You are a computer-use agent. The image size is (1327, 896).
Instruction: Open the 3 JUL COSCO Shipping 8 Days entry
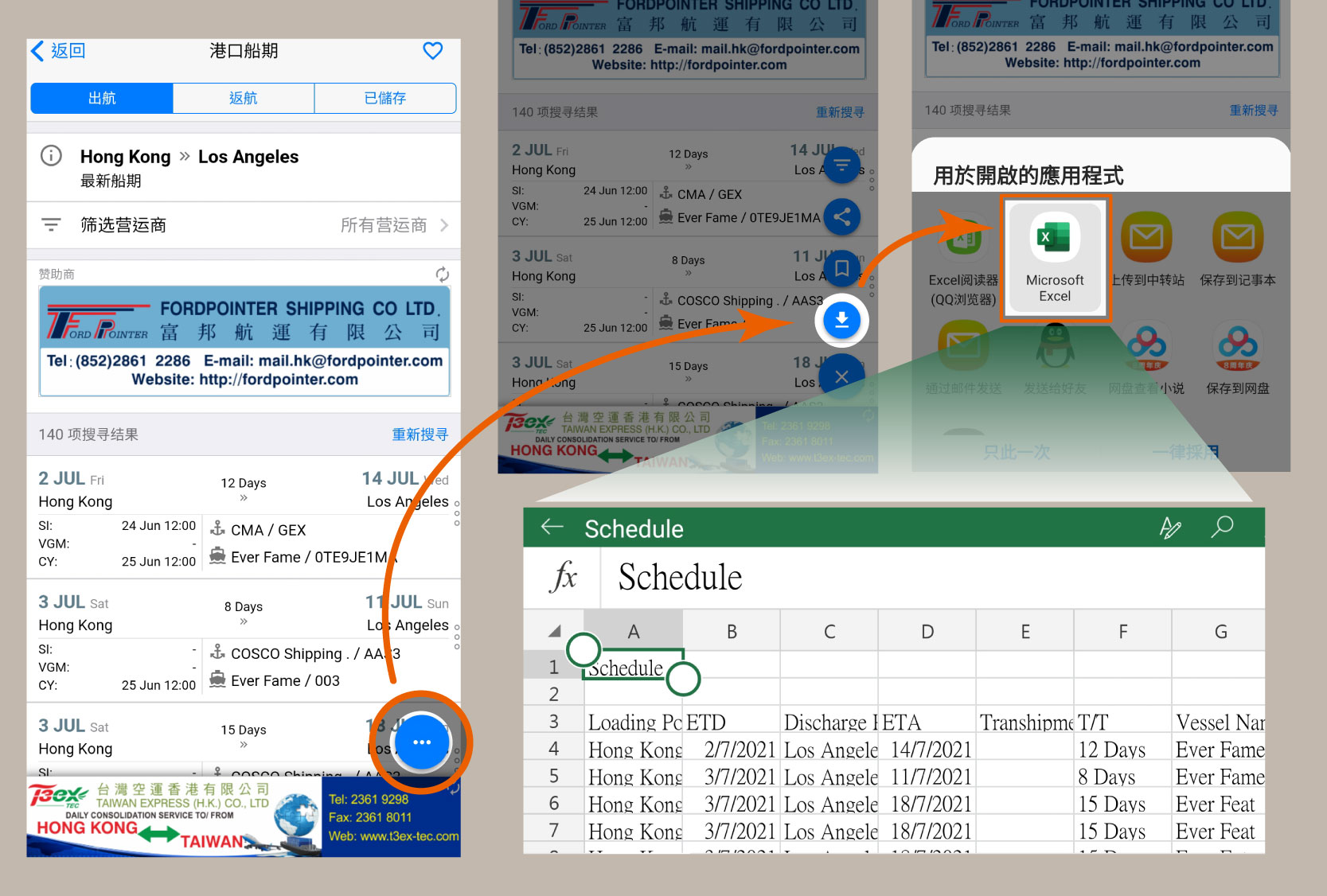click(x=244, y=641)
